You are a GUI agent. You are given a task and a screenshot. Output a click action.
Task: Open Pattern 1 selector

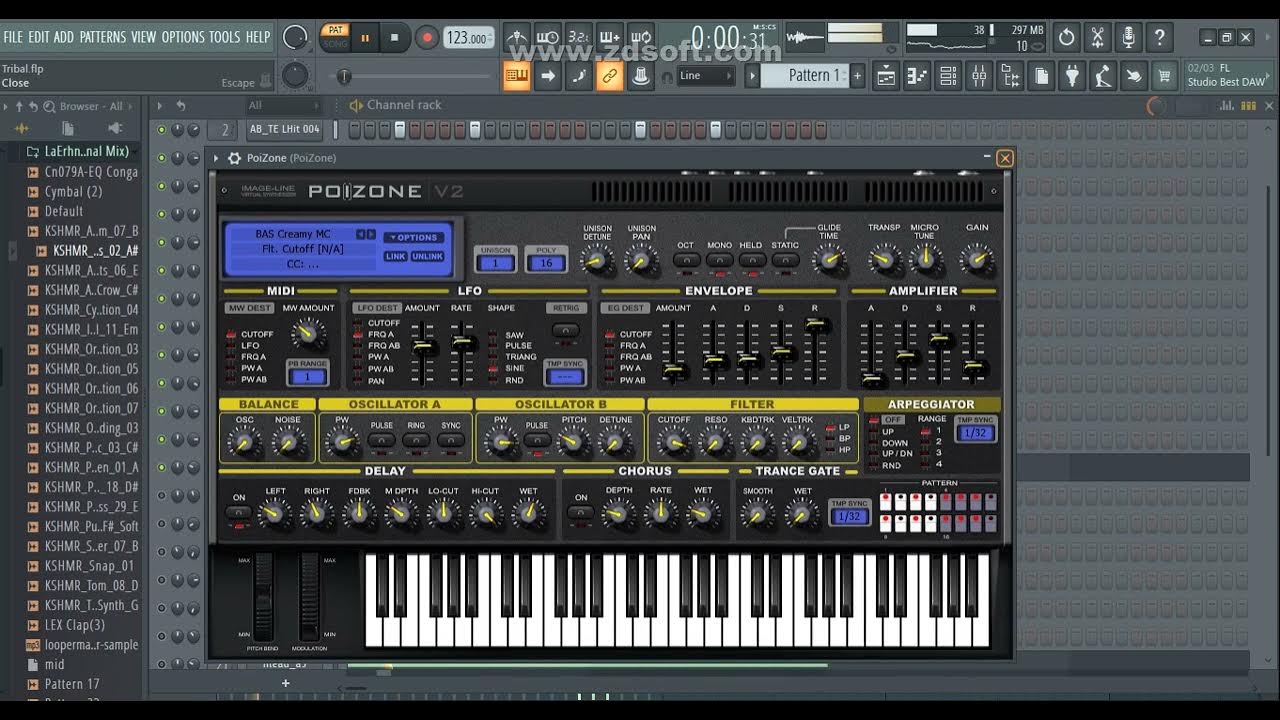(806, 75)
